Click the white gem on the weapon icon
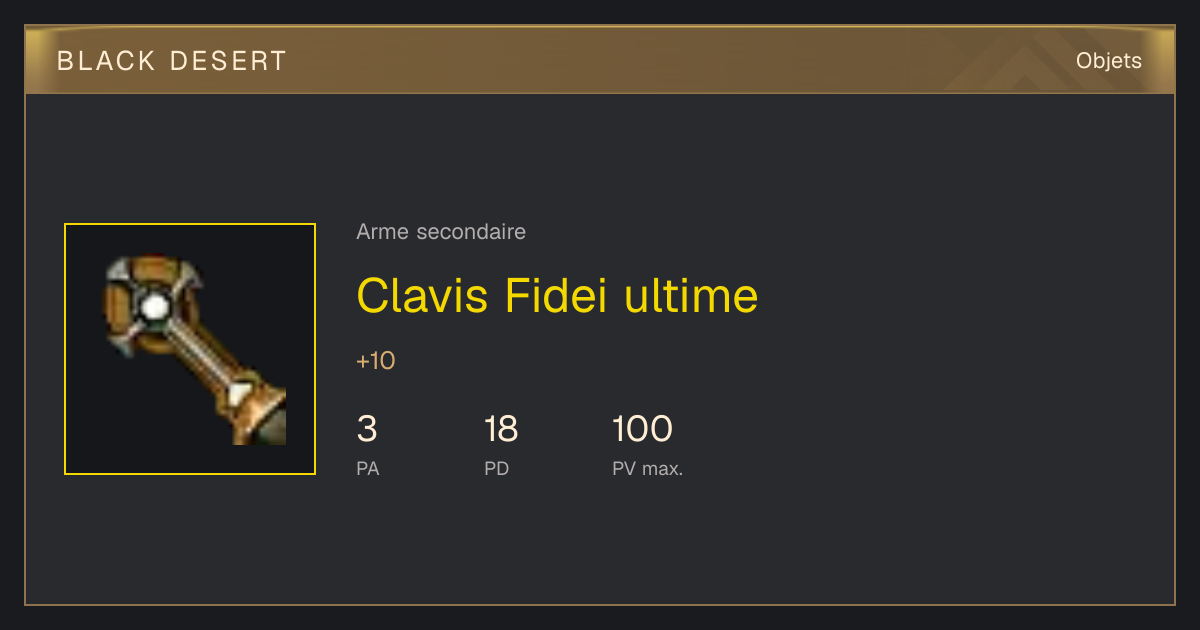 click(x=154, y=307)
